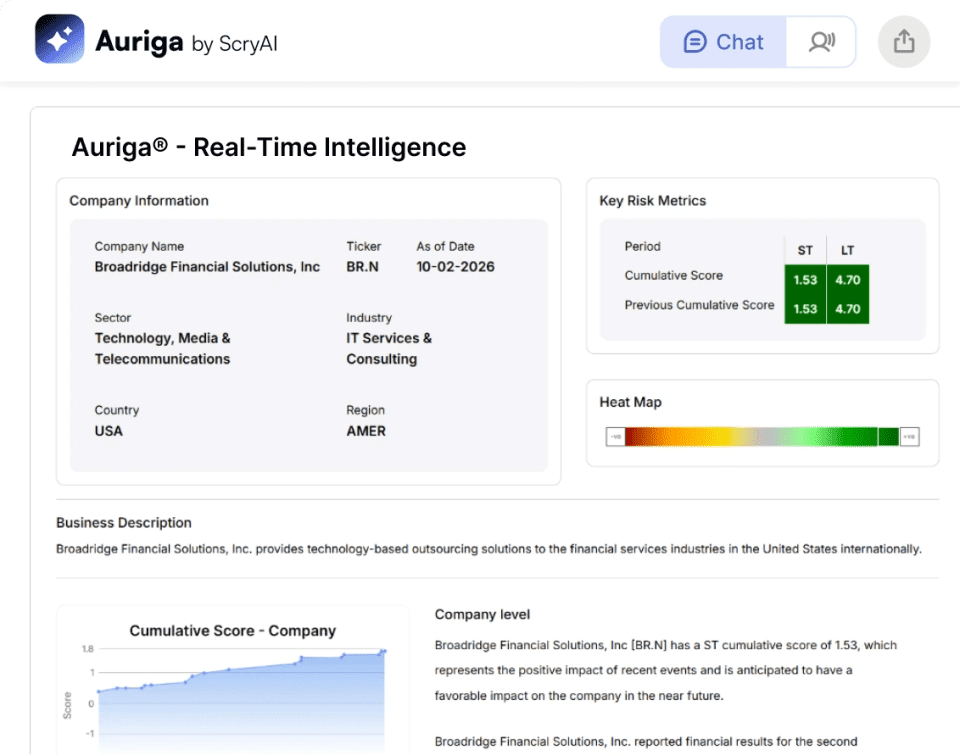Click the ticker value BR.N
This screenshot has width=960, height=756.
(362, 267)
